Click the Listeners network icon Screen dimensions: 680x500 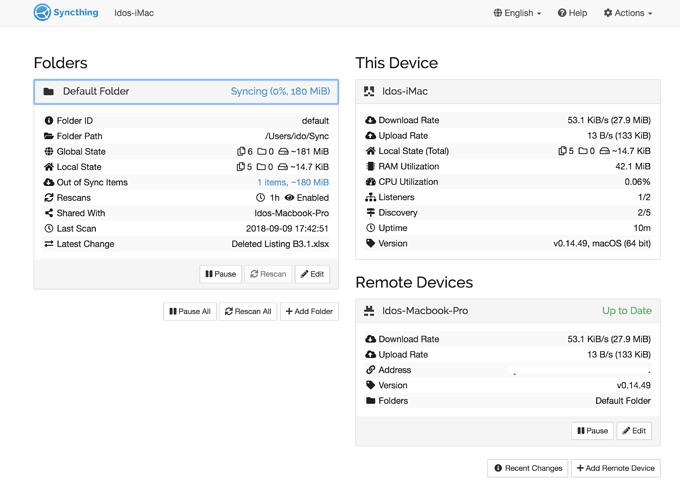click(x=370, y=197)
